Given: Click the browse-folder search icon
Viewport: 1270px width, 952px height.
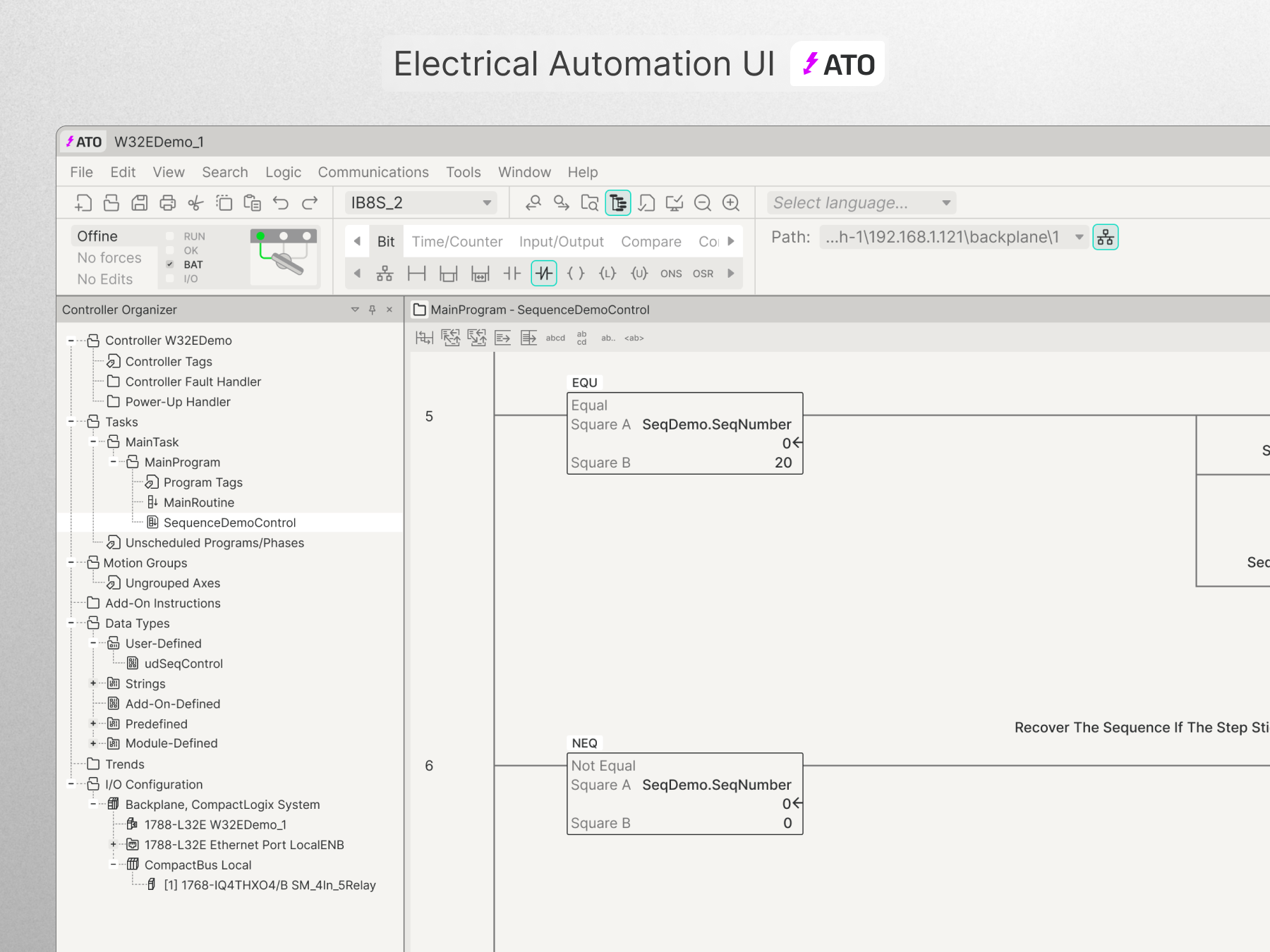Looking at the screenshot, I should (590, 203).
